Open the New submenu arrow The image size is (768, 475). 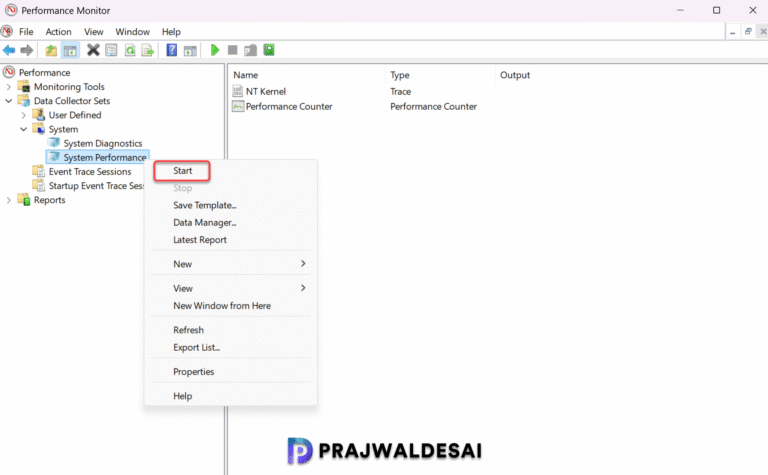(x=303, y=263)
